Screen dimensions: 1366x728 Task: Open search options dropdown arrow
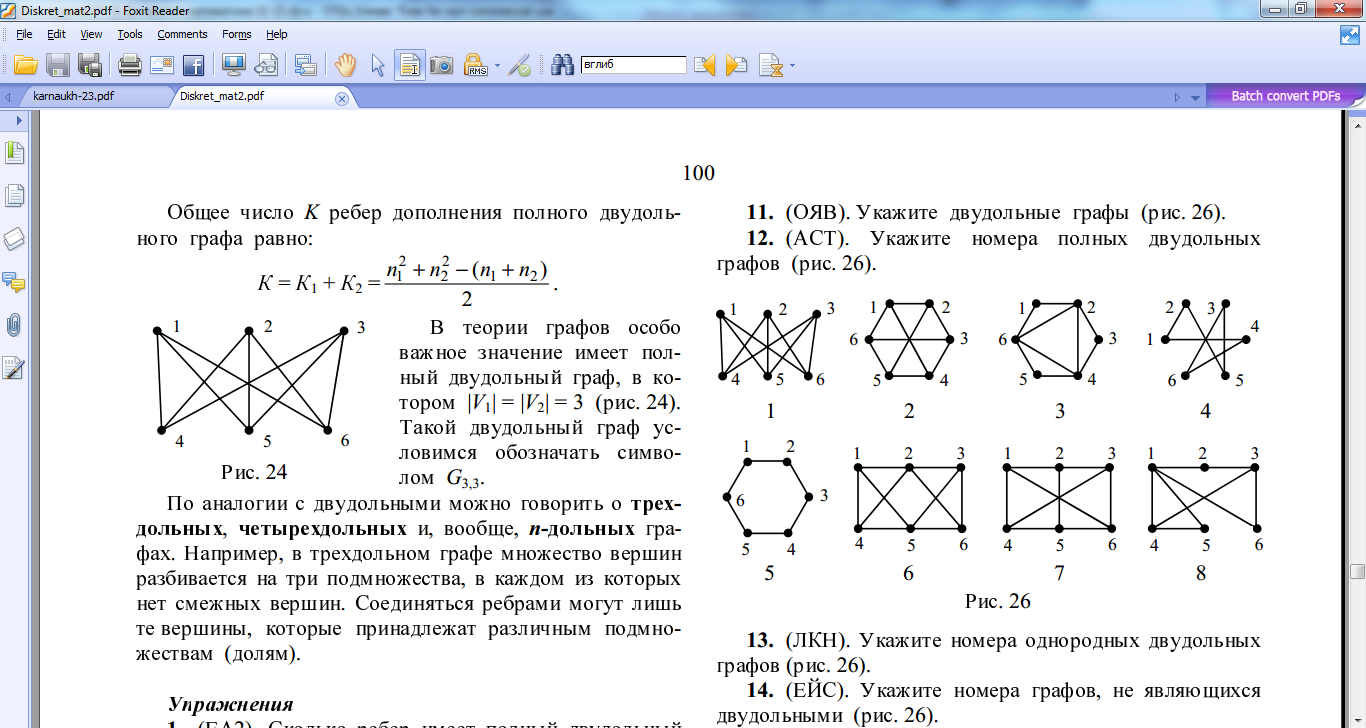[x=793, y=66]
